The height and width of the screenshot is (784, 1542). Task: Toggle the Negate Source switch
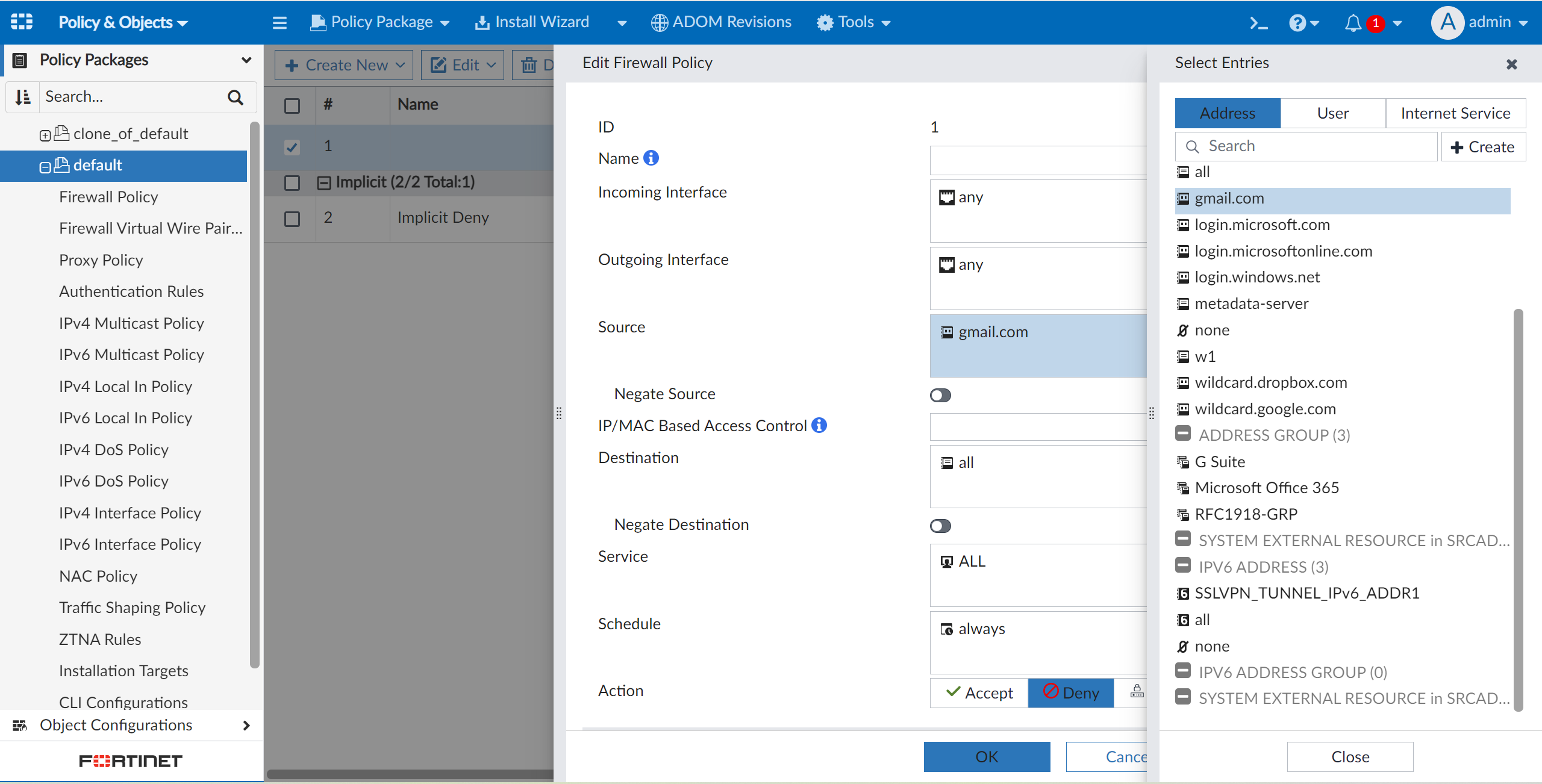(940, 395)
